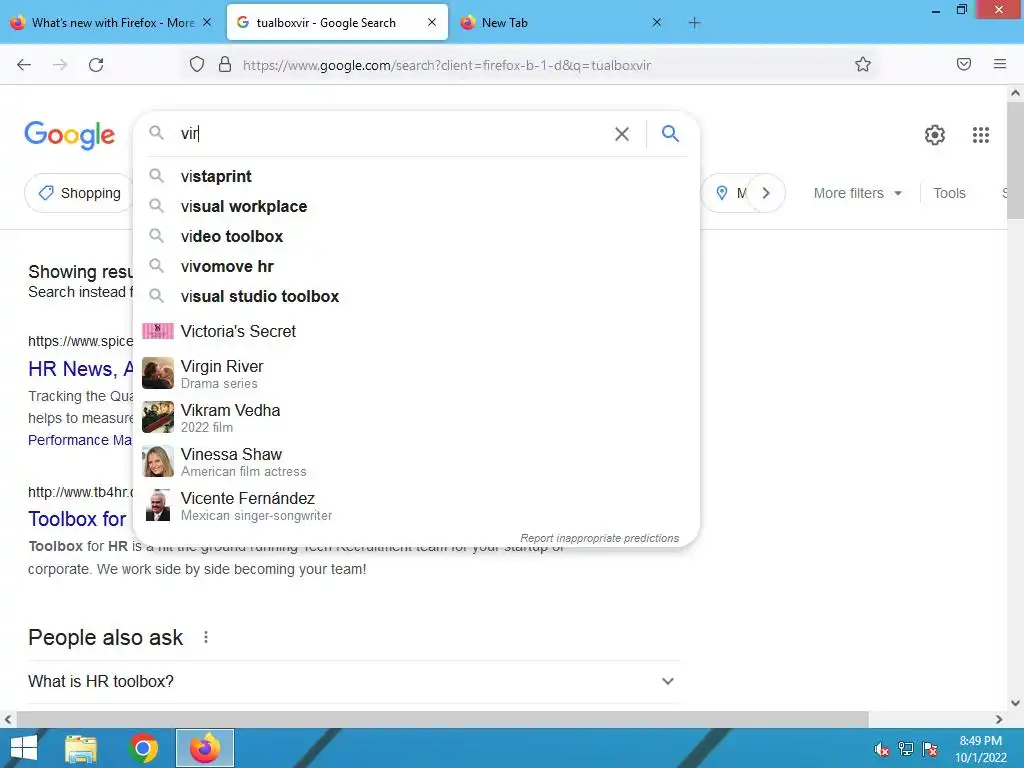Open the tracking protection shield icon
The width and height of the screenshot is (1024, 768).
coord(197,64)
